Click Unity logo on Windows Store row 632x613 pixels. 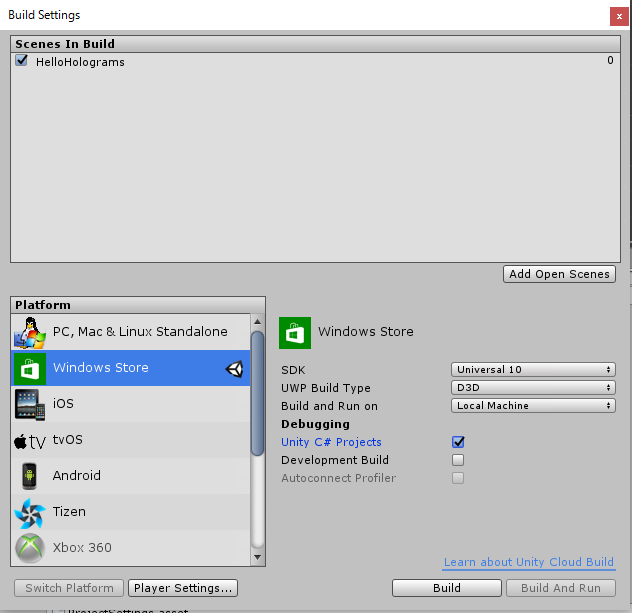pos(235,369)
